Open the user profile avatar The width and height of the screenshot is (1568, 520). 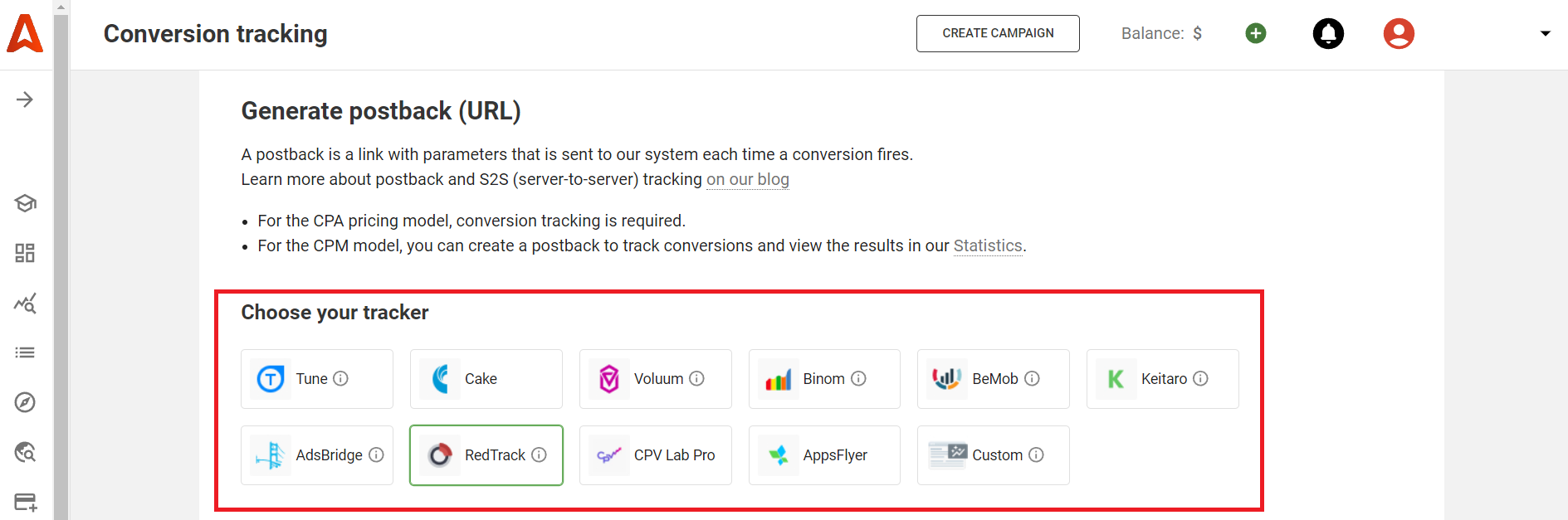tap(1399, 33)
